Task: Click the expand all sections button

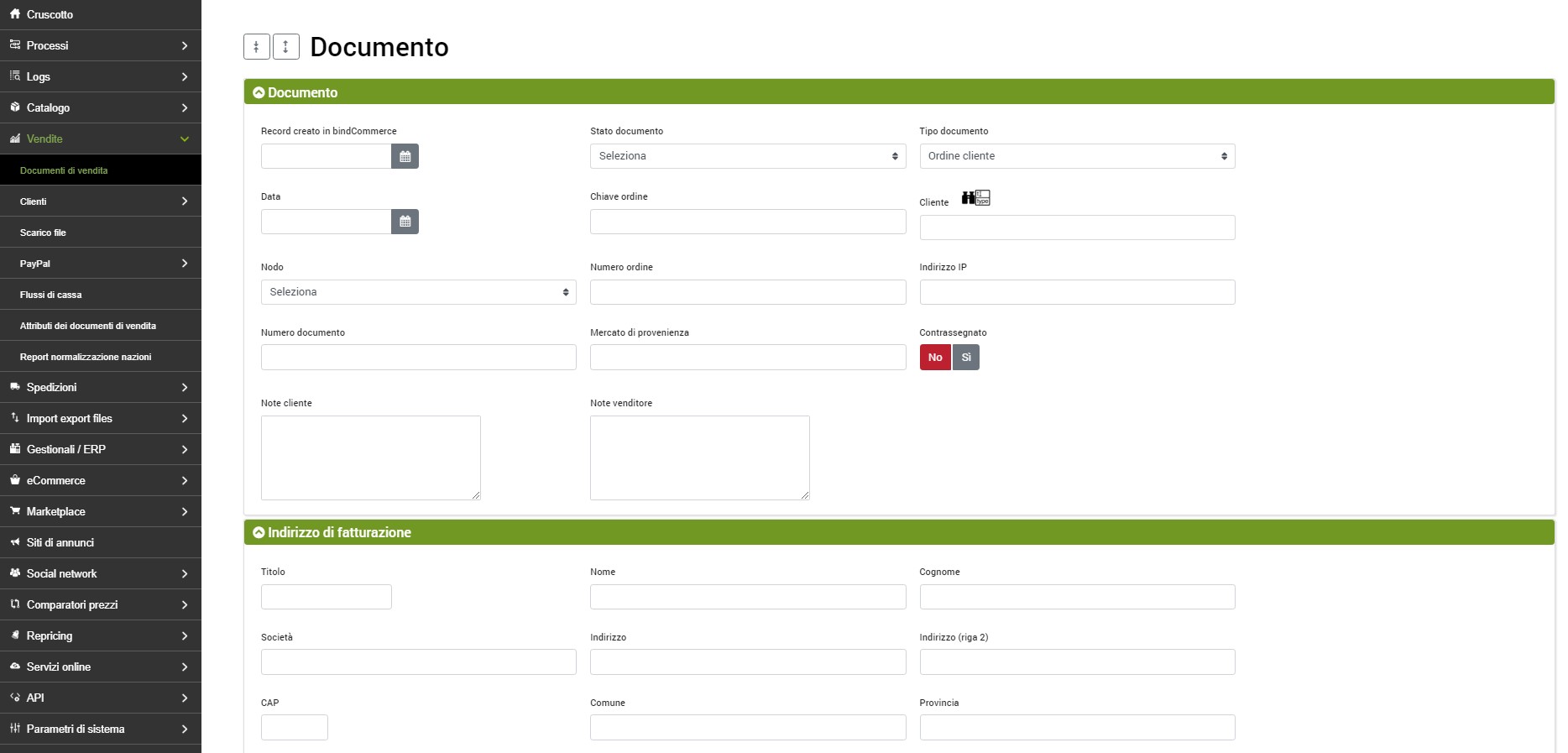Action: click(x=286, y=47)
